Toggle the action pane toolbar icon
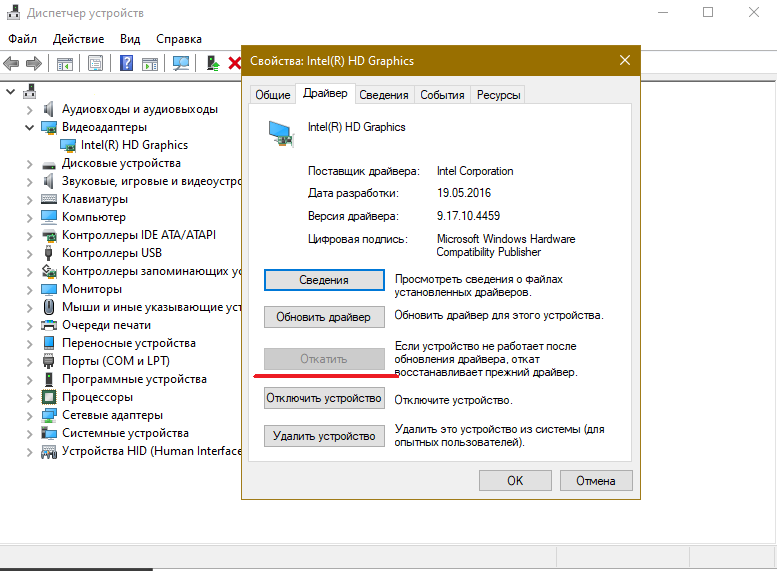This screenshot has width=777, height=571. pyautogui.click(x=150, y=63)
